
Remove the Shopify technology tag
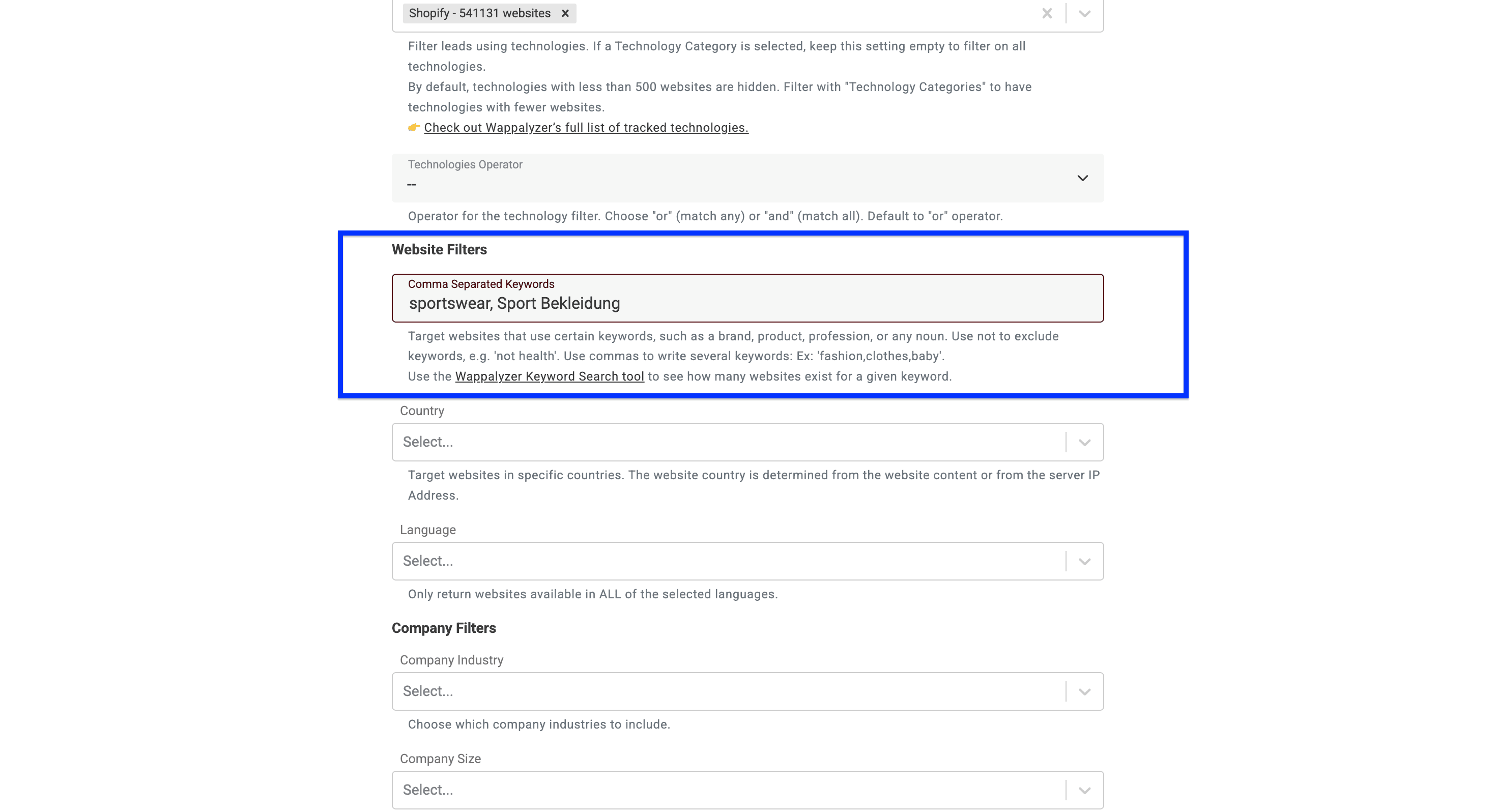[565, 13]
